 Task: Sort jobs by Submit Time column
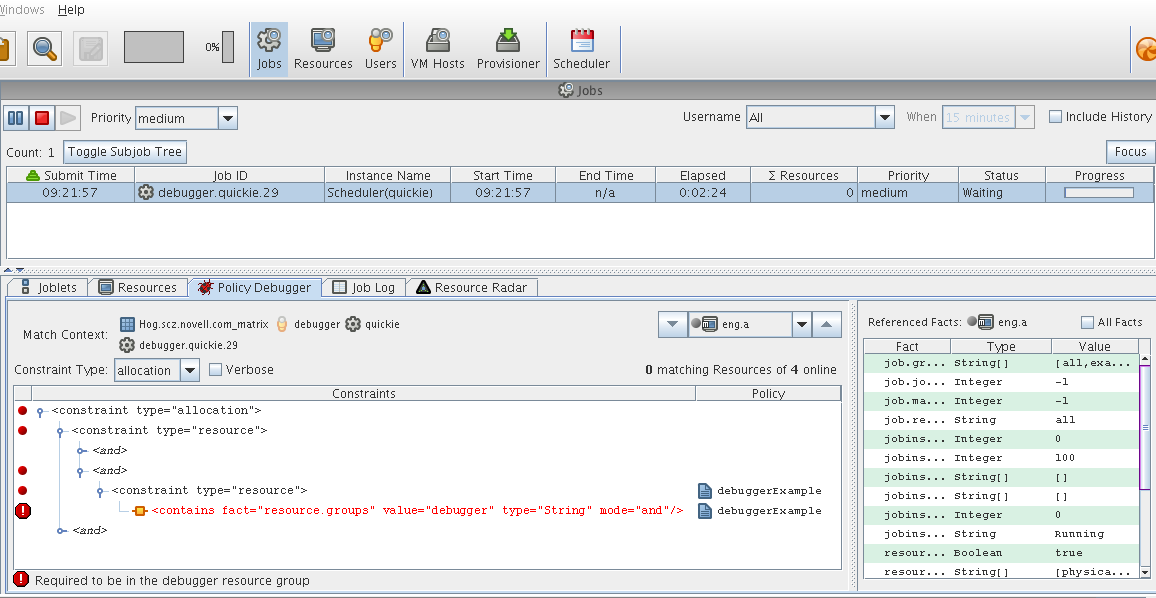click(72, 175)
